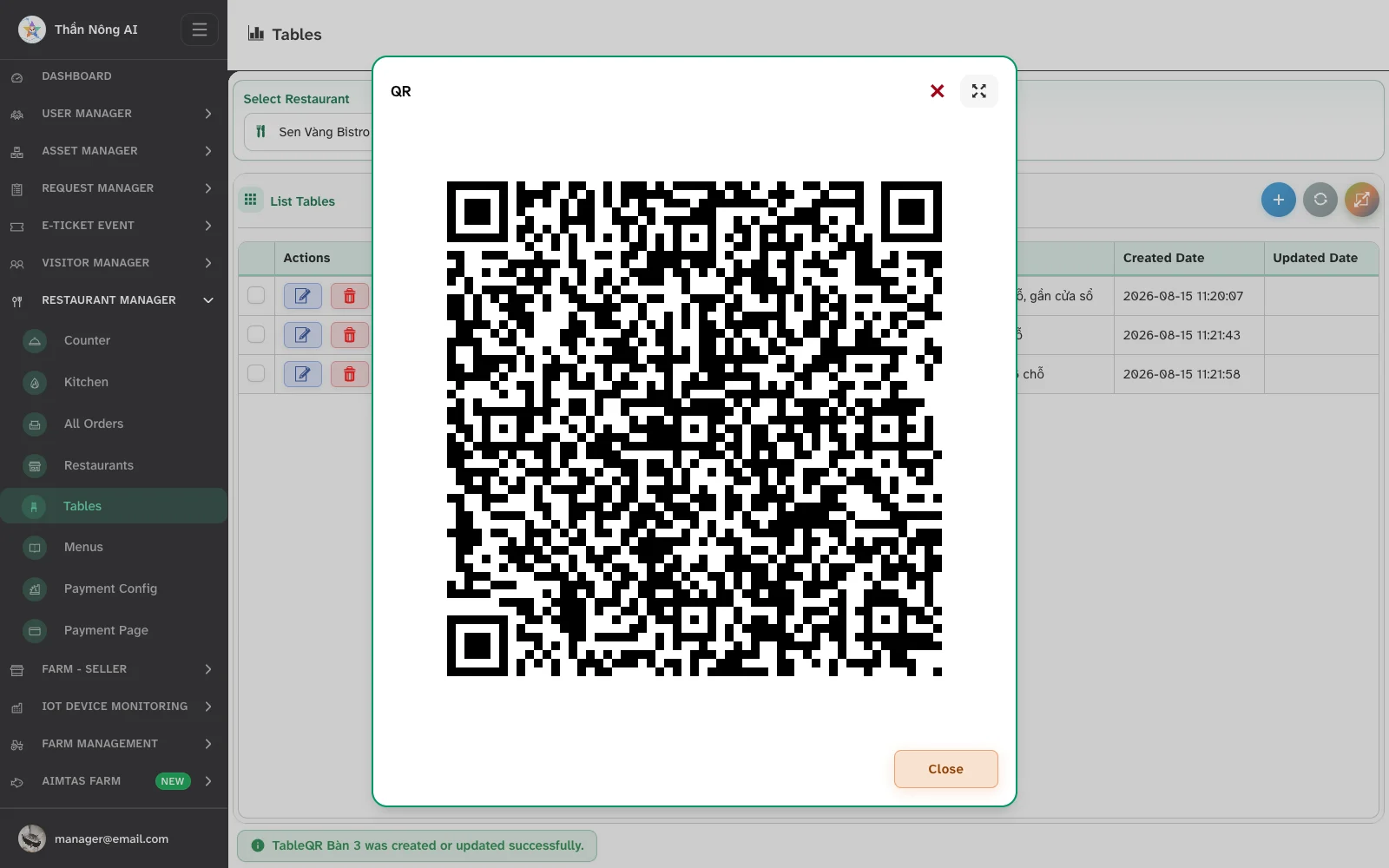
Task: Click the Counter icon in sidebar
Action: point(35,341)
